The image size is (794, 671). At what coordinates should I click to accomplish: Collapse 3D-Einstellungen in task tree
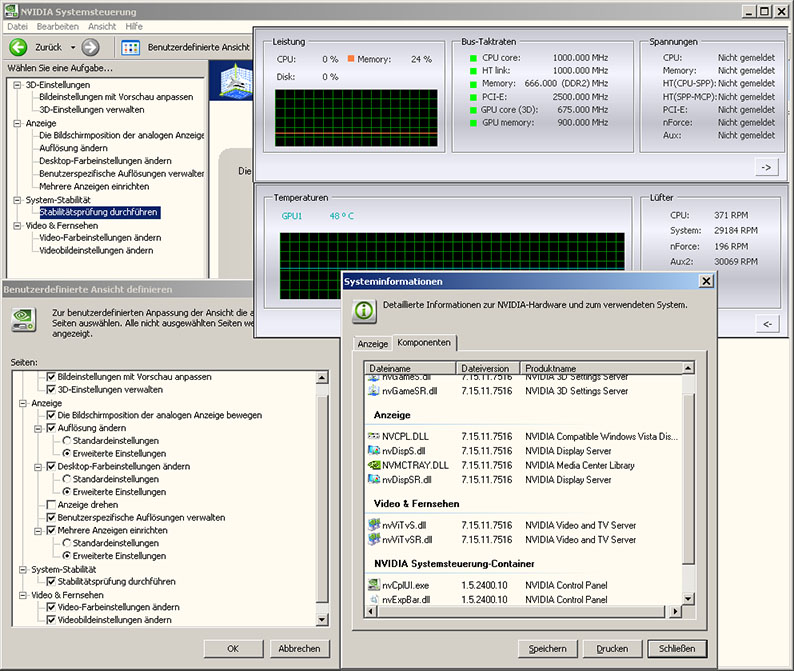[x=17, y=85]
